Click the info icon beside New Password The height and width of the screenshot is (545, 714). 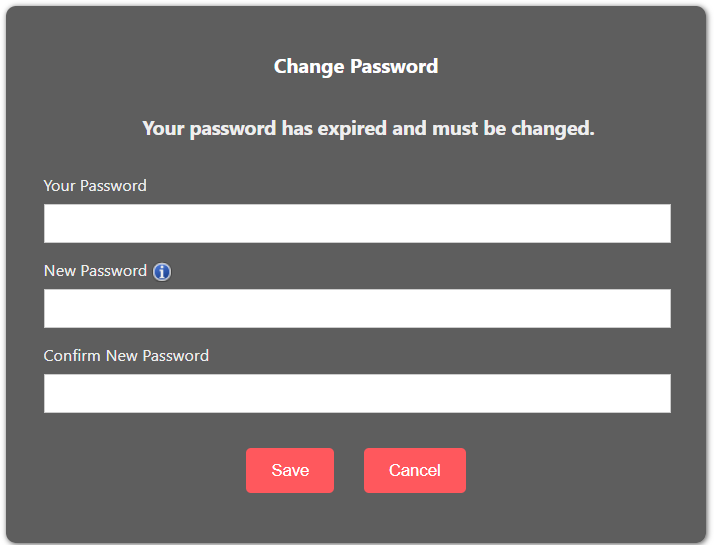pos(162,272)
